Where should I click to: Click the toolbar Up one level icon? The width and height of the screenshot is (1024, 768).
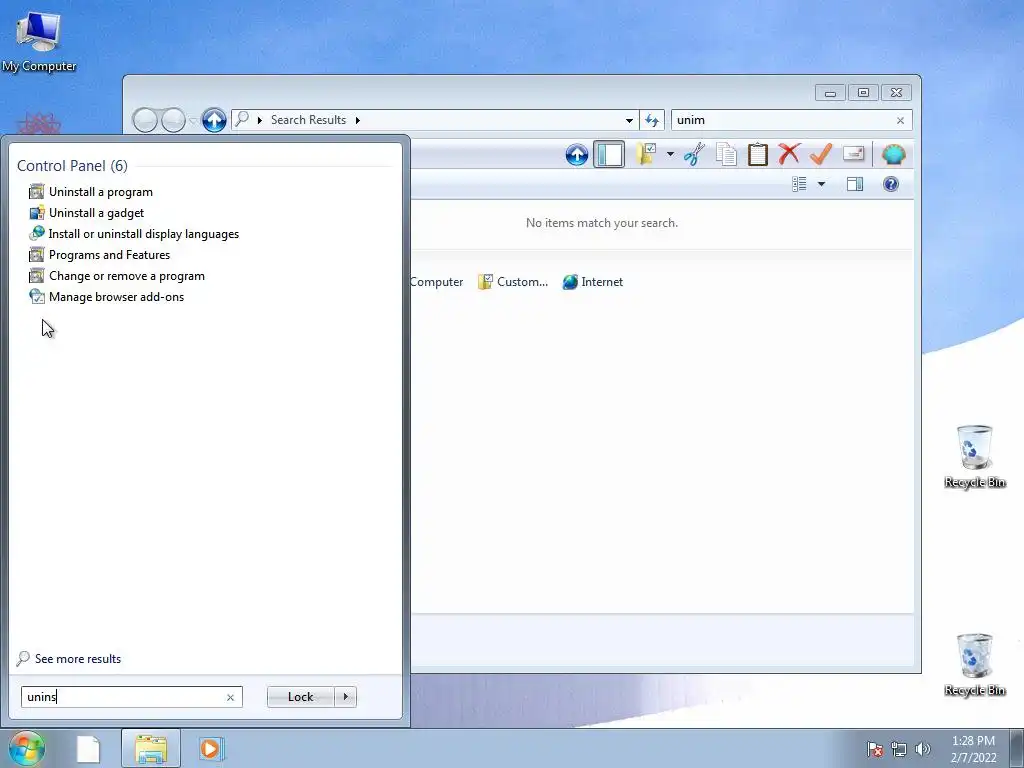577,155
